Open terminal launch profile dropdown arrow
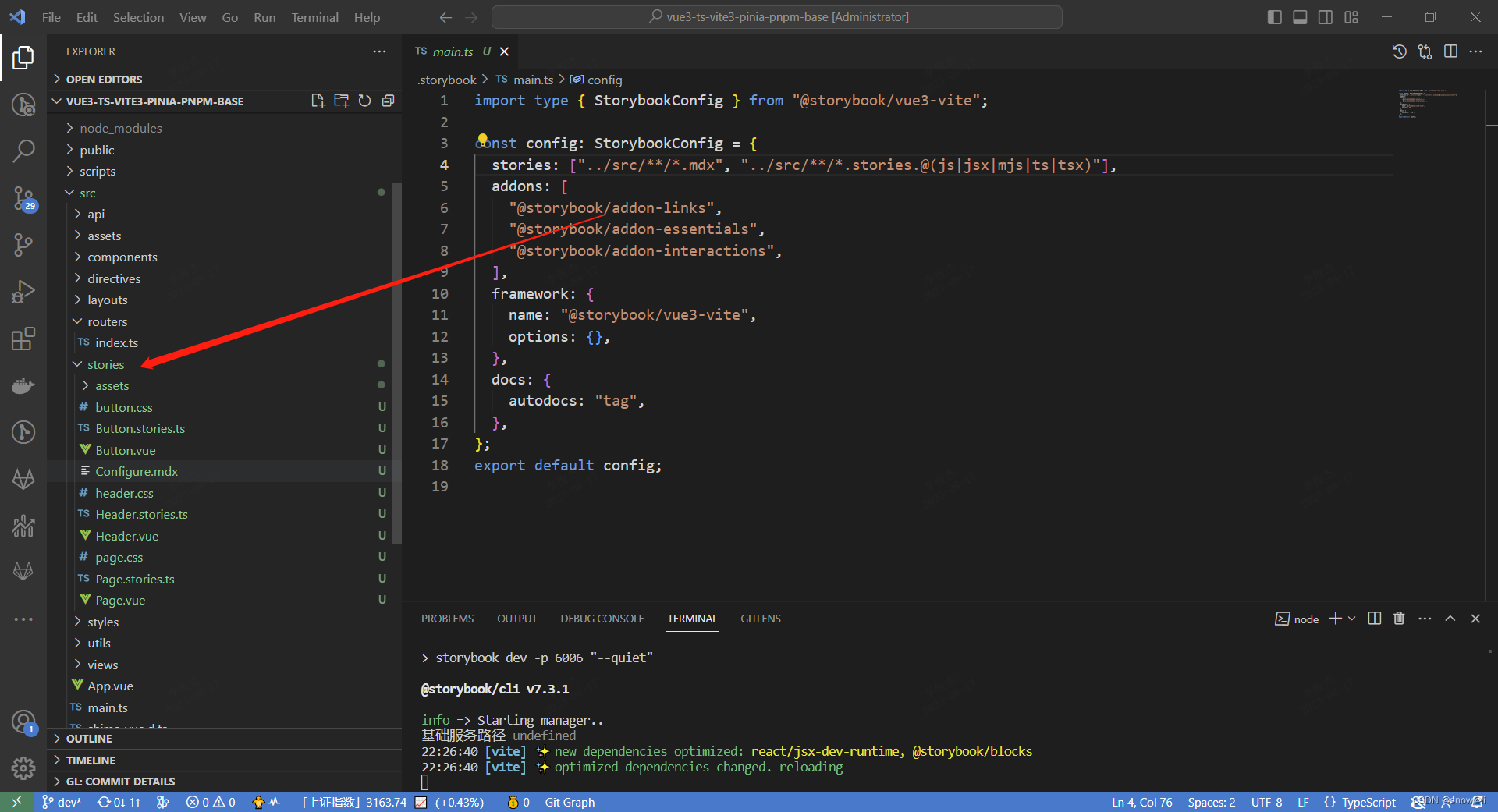This screenshot has width=1498, height=812. click(1352, 619)
